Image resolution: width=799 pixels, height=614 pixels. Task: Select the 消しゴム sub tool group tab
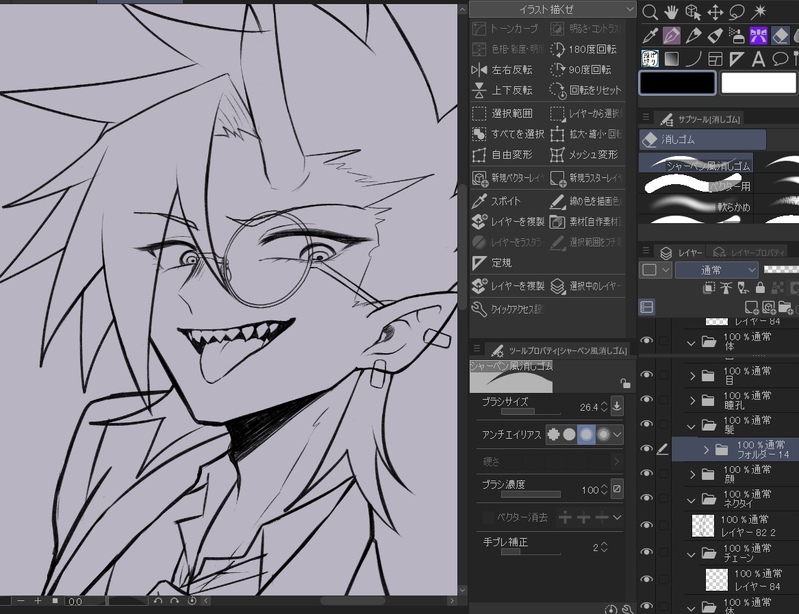pyautogui.click(x=703, y=139)
